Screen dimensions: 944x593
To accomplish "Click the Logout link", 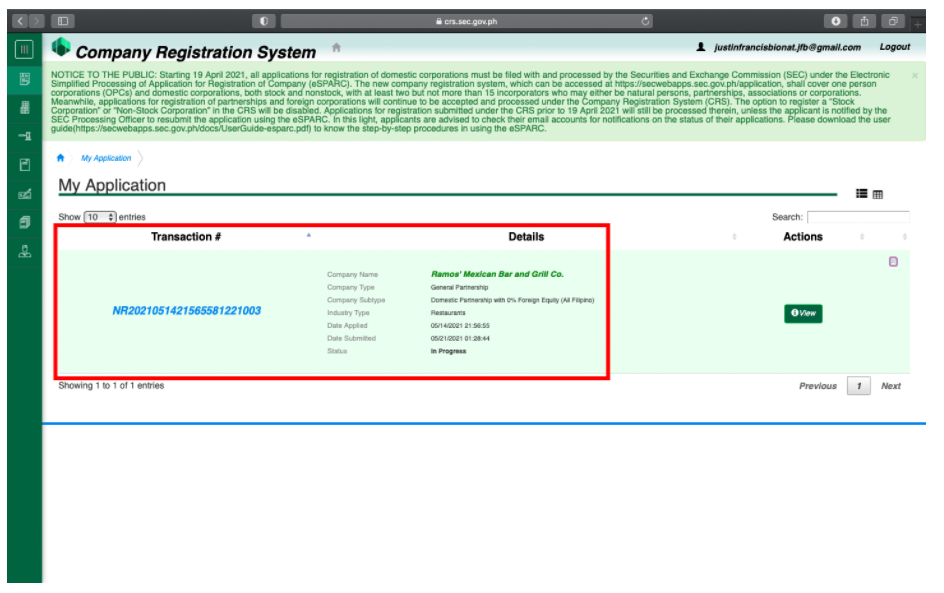I will tap(894, 47).
